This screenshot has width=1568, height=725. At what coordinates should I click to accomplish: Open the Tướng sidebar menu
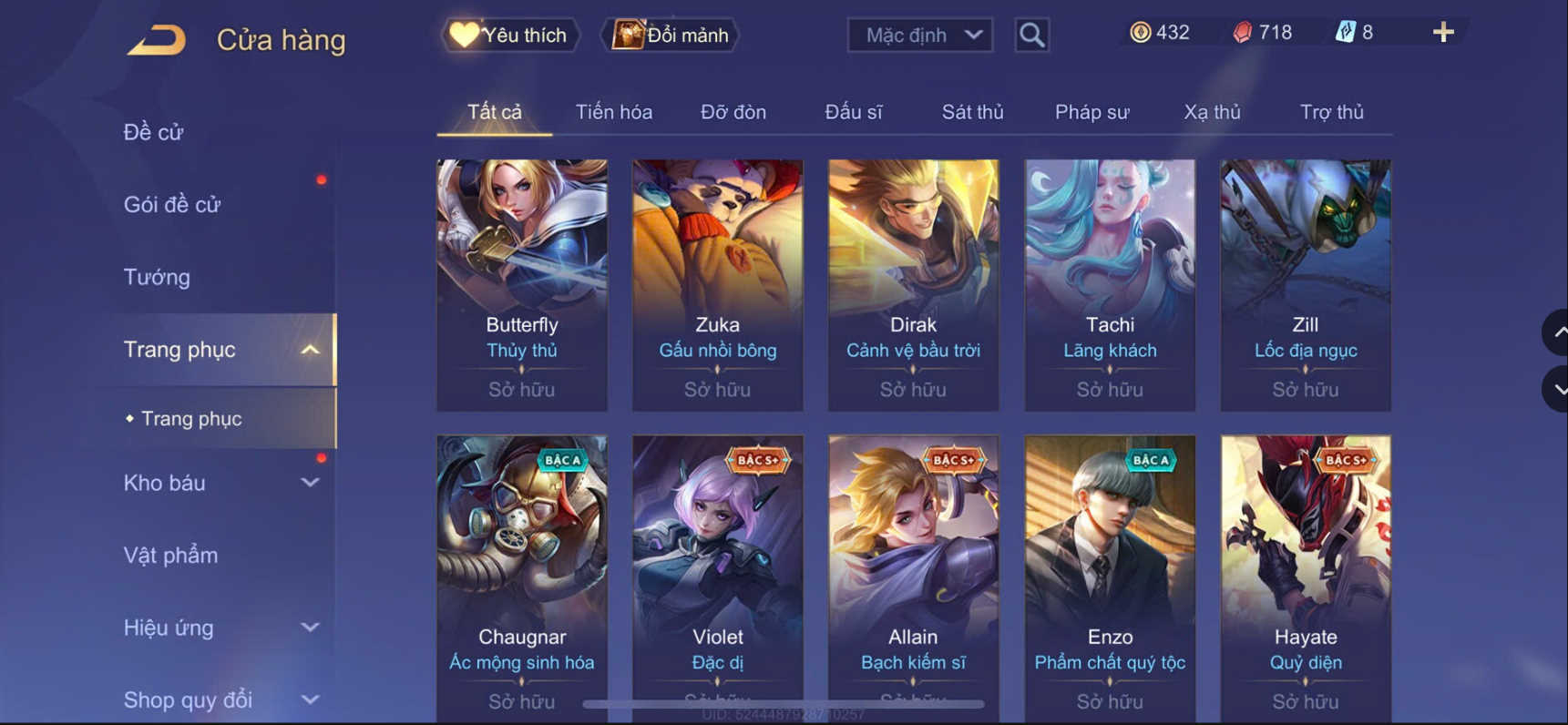coord(157,277)
